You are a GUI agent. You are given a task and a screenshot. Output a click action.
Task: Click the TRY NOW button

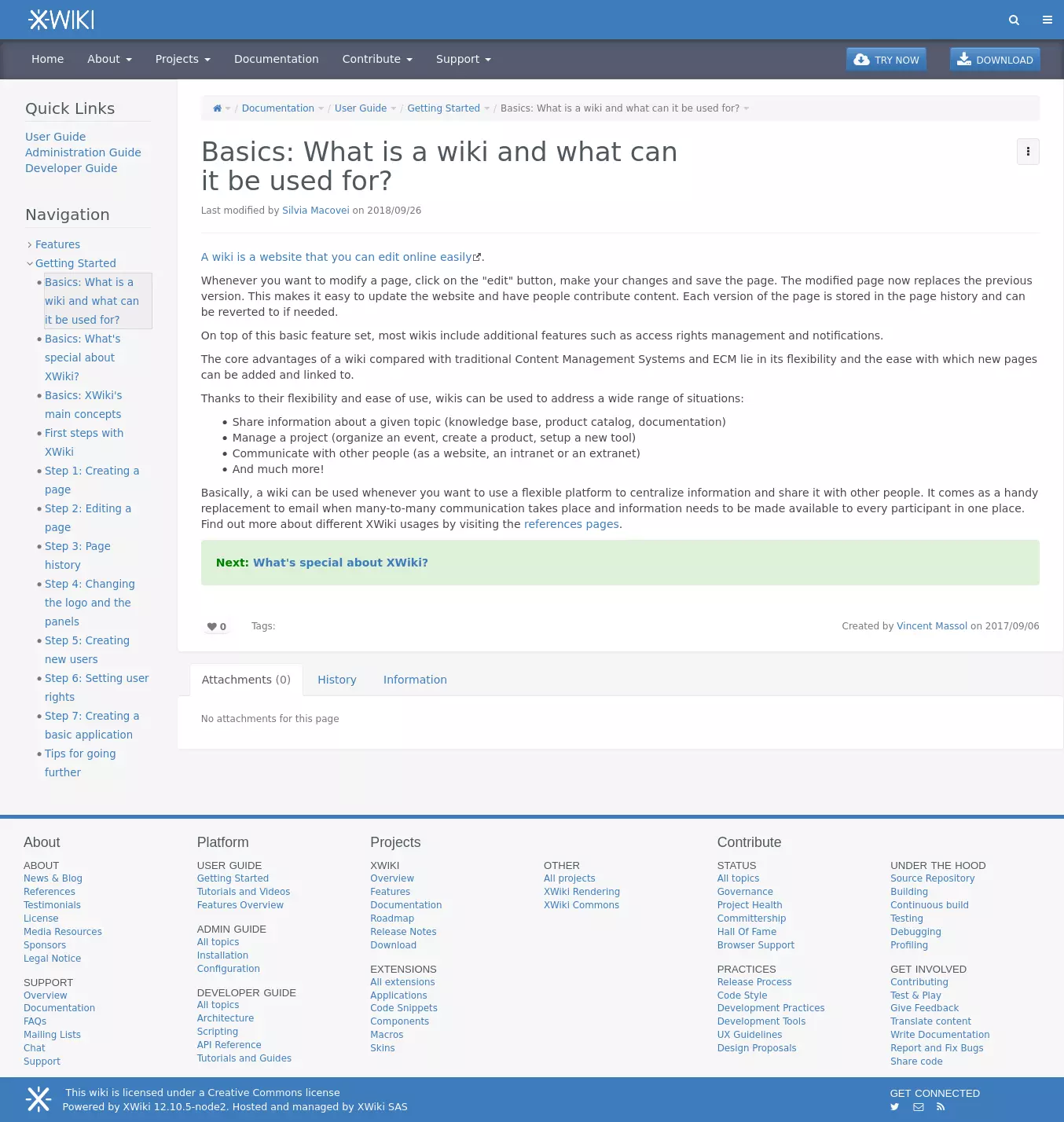click(x=886, y=60)
